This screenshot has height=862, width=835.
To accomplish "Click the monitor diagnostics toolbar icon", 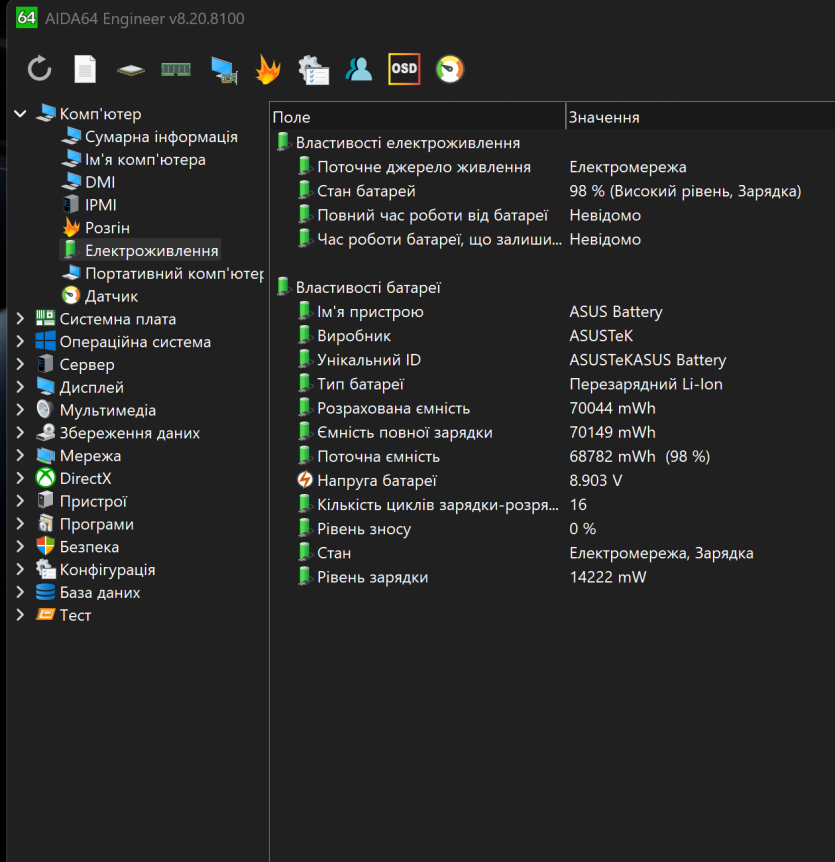I will pyautogui.click(x=223, y=69).
